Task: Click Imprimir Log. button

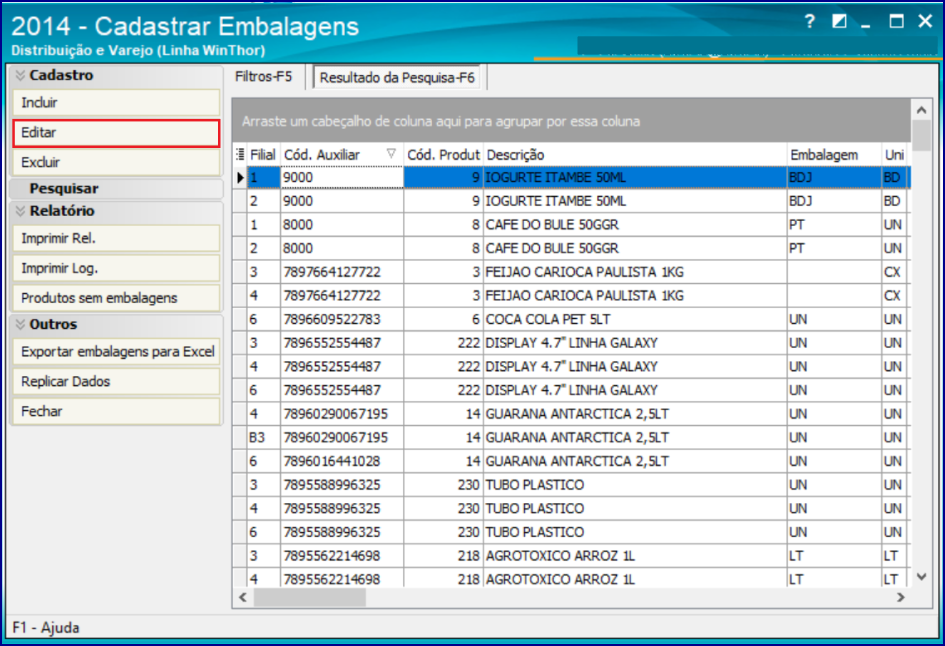Action: (116, 268)
